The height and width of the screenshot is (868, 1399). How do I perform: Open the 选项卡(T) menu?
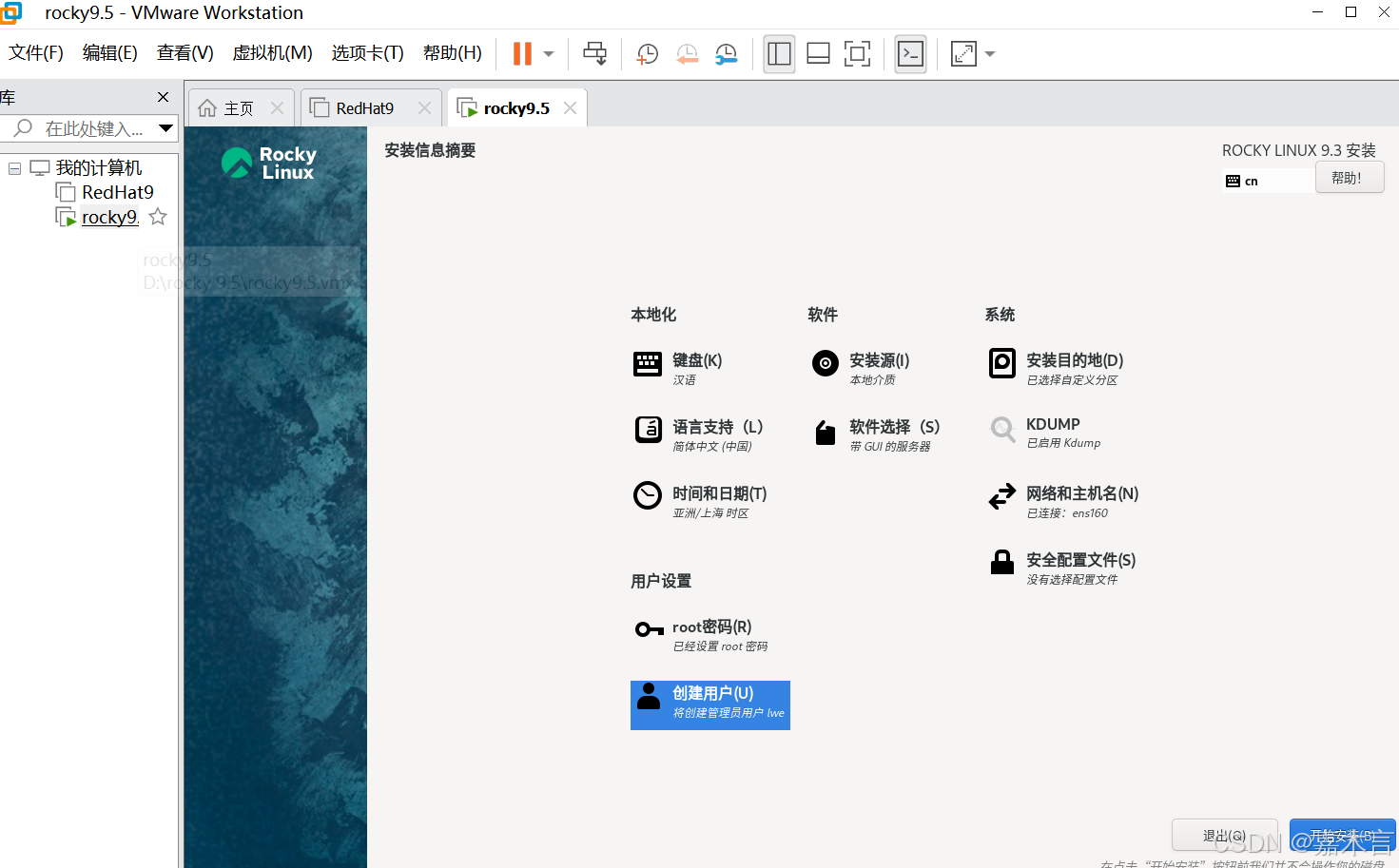pyautogui.click(x=368, y=52)
